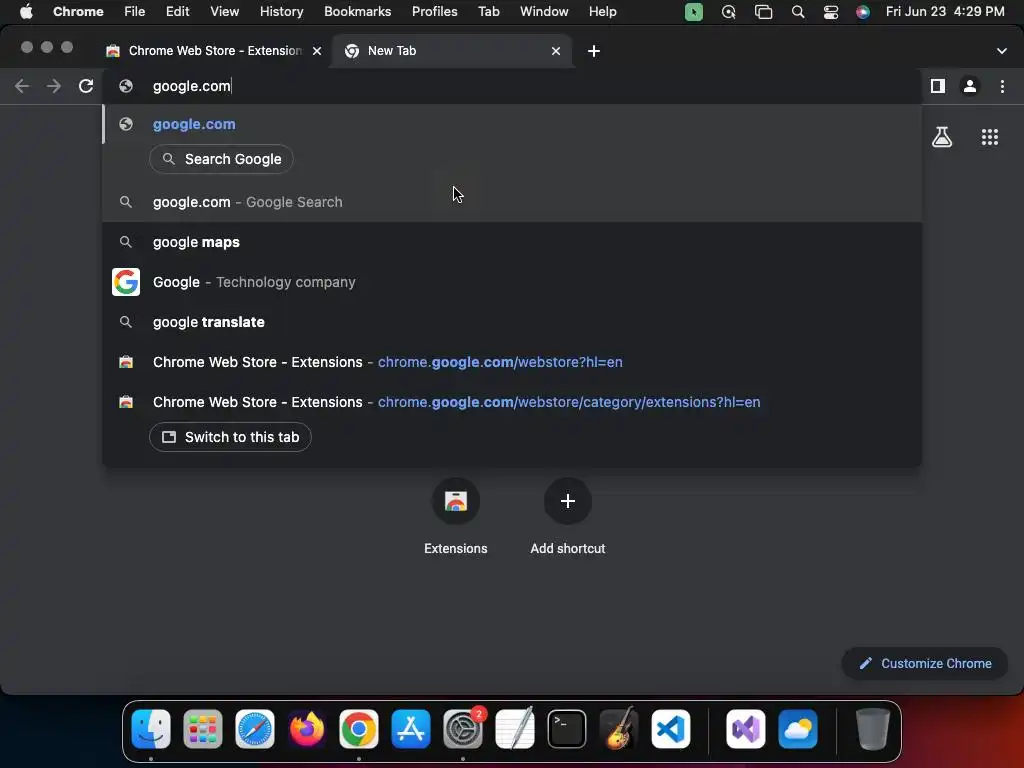The height and width of the screenshot is (768, 1024).
Task: Click the Add shortcut plus tile
Action: (568, 502)
